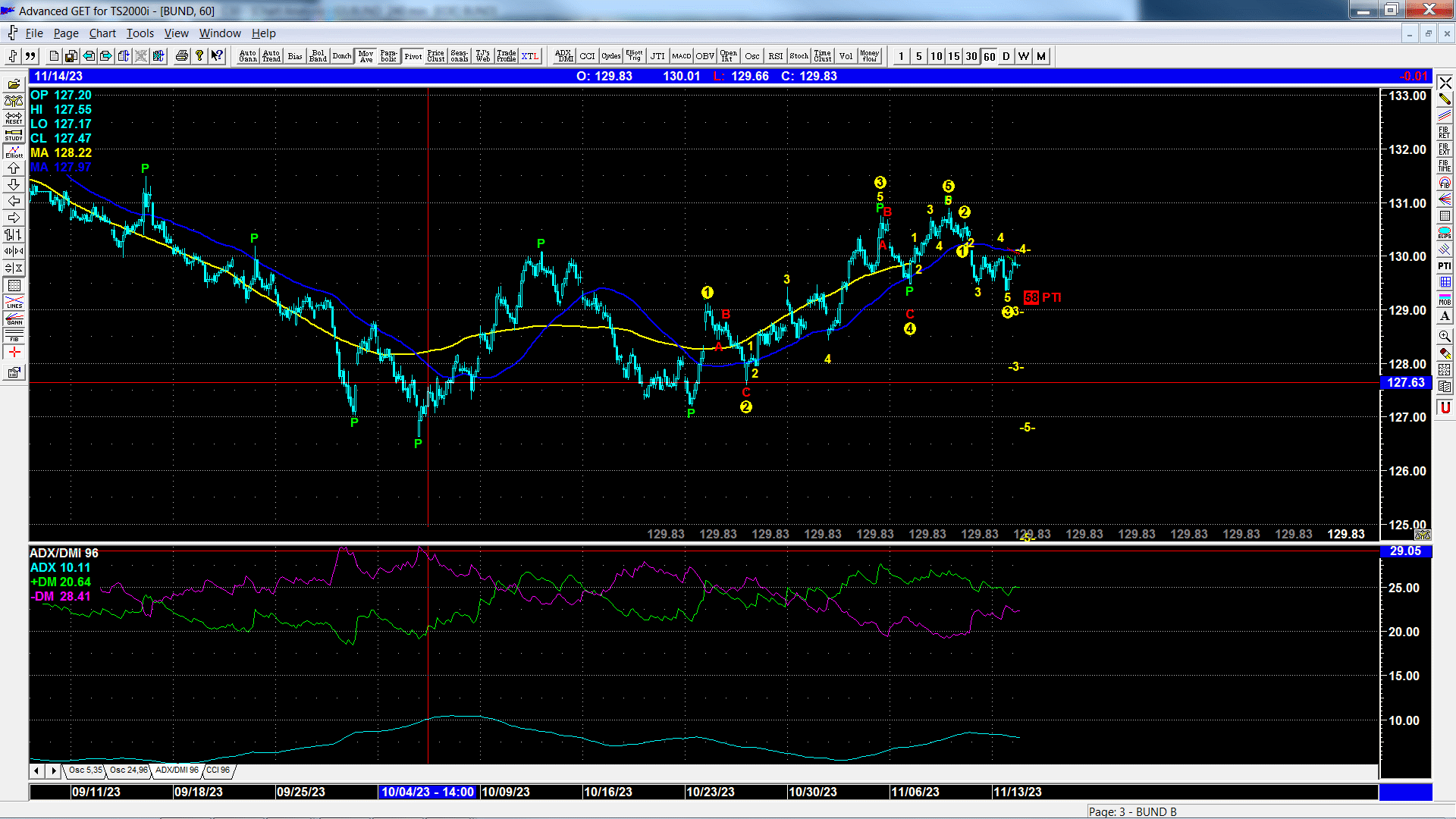
Task: Select the 30 minute timeframe
Action: (x=971, y=56)
